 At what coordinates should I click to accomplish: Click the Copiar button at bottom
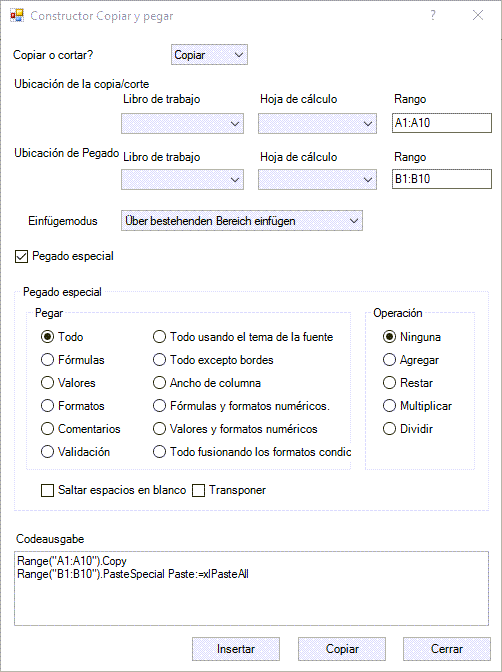point(342,649)
